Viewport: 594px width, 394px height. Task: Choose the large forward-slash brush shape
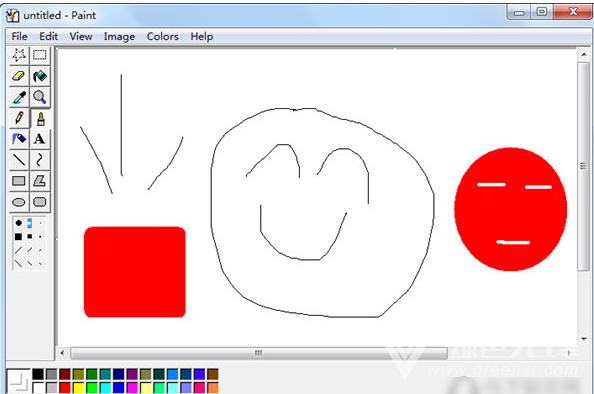[18, 250]
